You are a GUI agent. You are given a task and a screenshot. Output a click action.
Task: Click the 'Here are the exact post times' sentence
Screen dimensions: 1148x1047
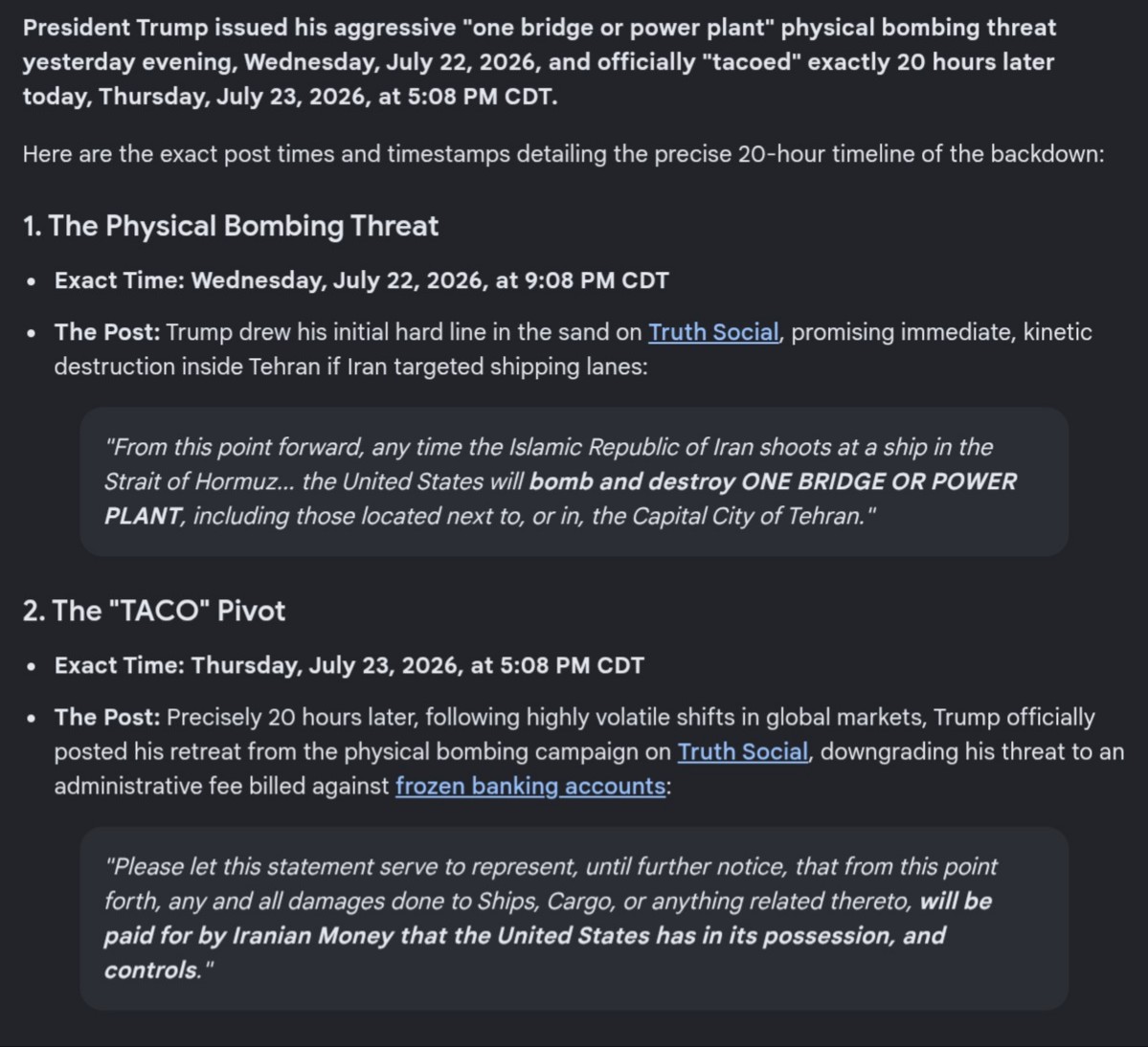(563, 154)
